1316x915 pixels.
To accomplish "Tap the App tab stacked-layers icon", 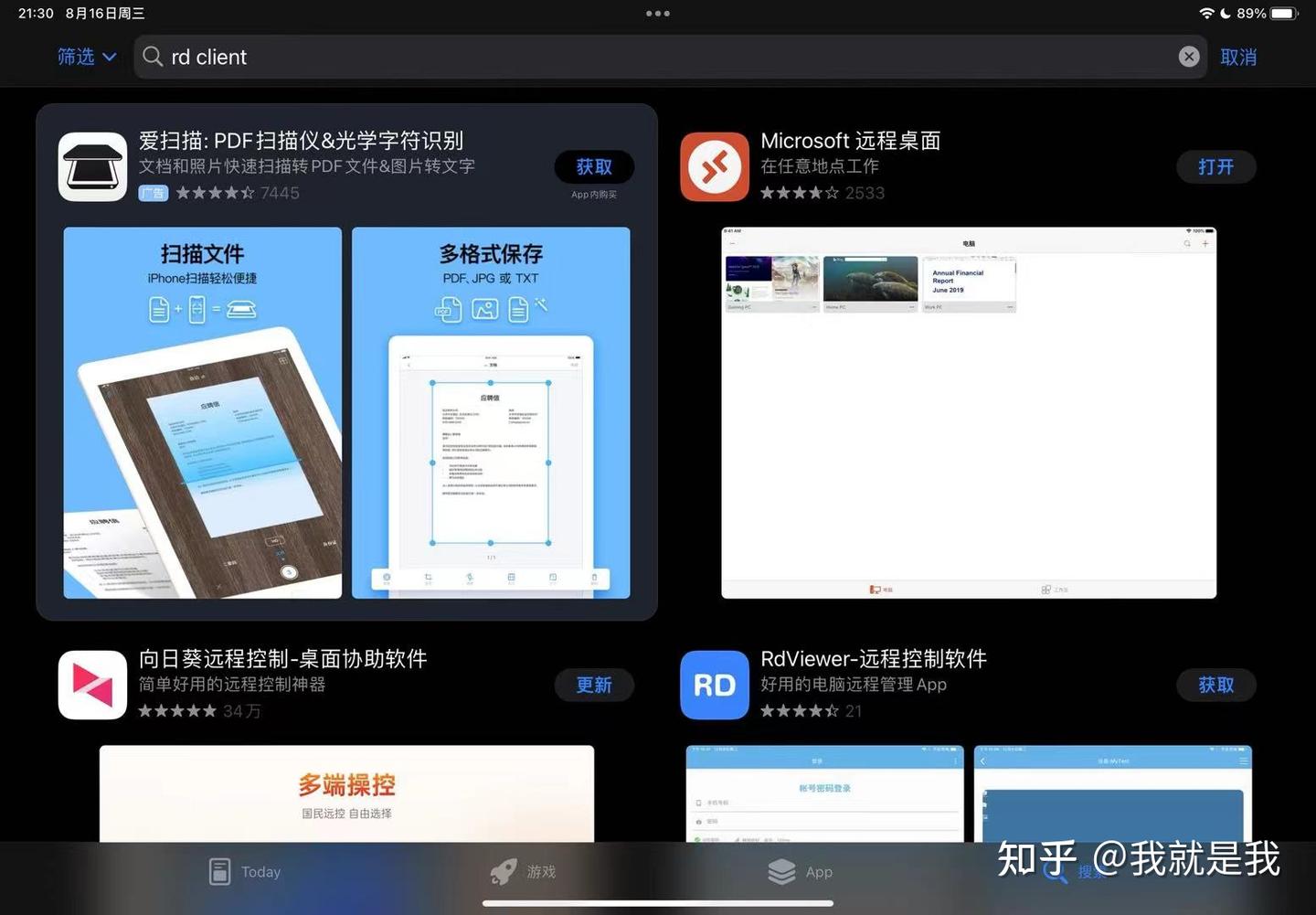I will coord(783,871).
